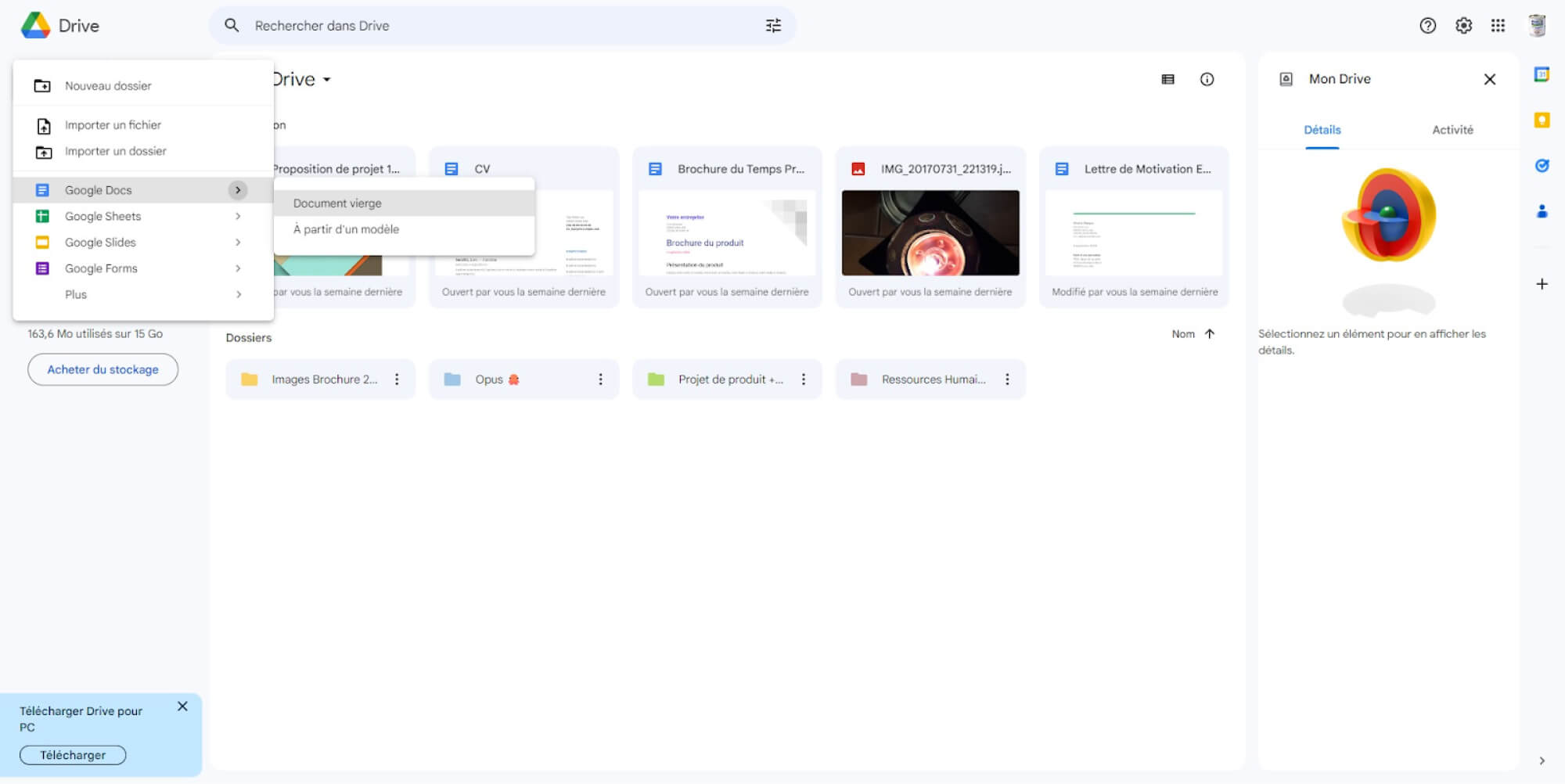
Task: Select Document vierge from the submenu
Action: pyautogui.click(x=336, y=203)
